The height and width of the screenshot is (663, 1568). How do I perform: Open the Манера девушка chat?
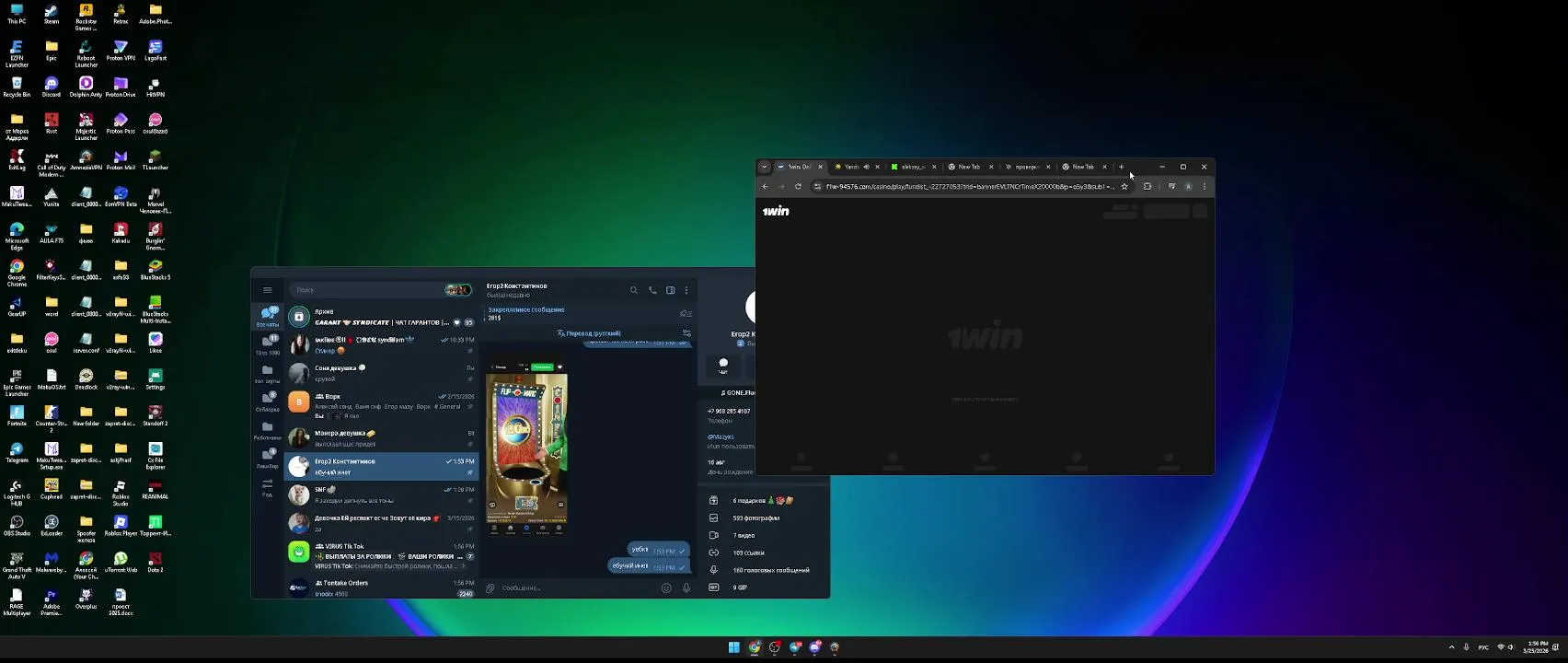pyautogui.click(x=382, y=438)
